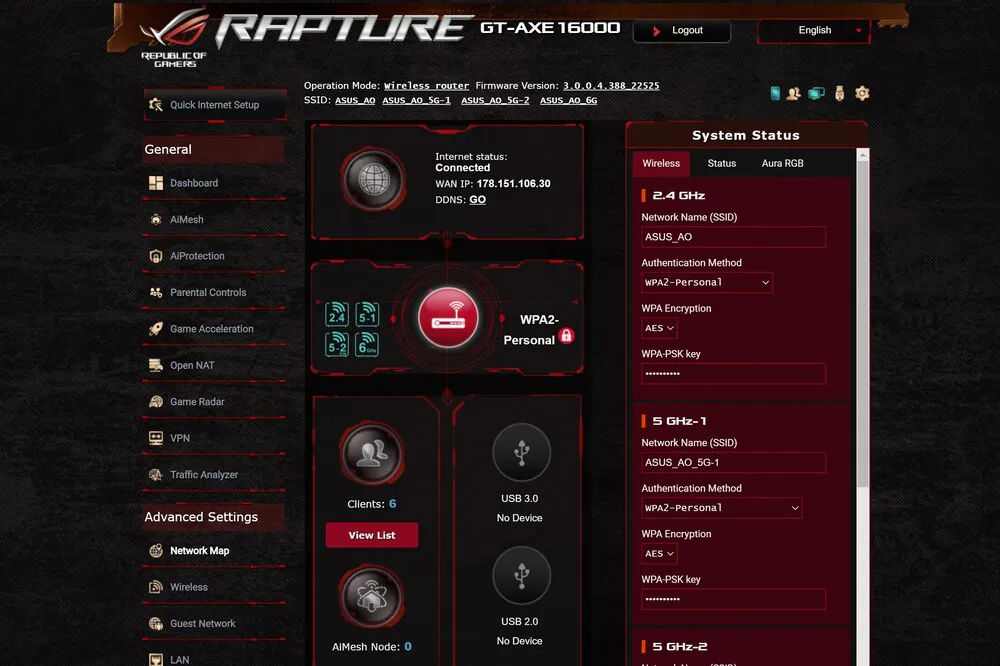Click the Clients icon circle
The image size is (1000, 666).
click(x=372, y=454)
